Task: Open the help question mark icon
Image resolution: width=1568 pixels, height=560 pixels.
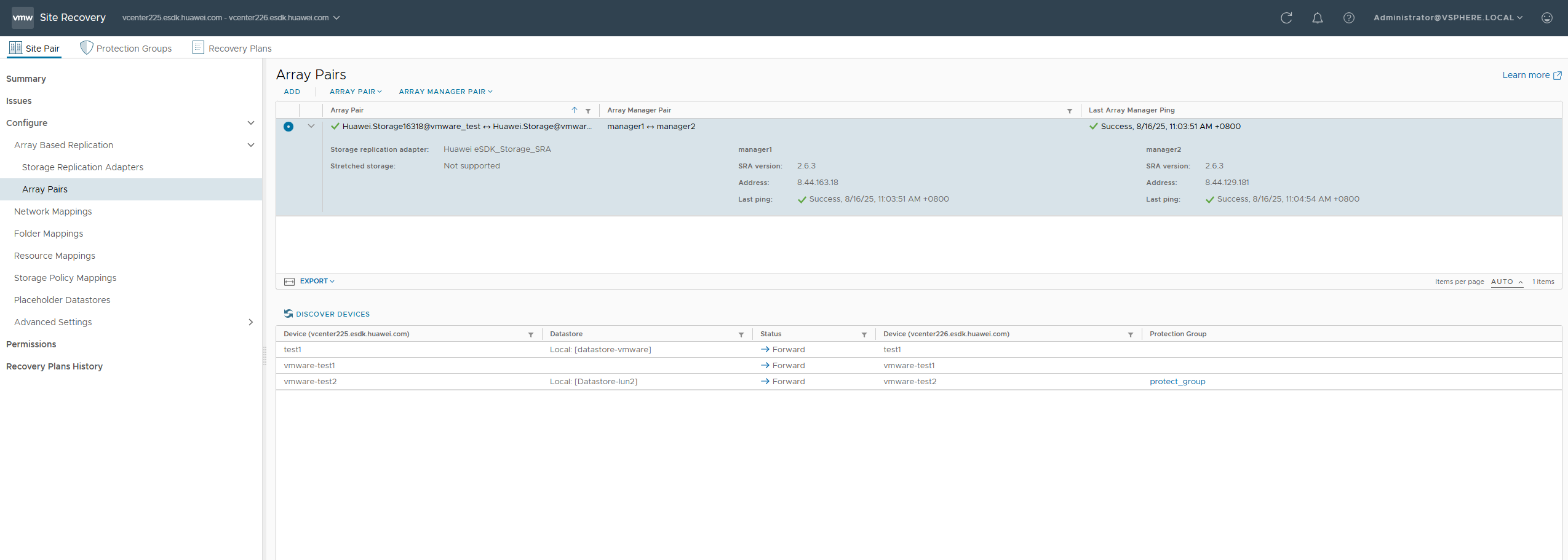Action: [1348, 18]
